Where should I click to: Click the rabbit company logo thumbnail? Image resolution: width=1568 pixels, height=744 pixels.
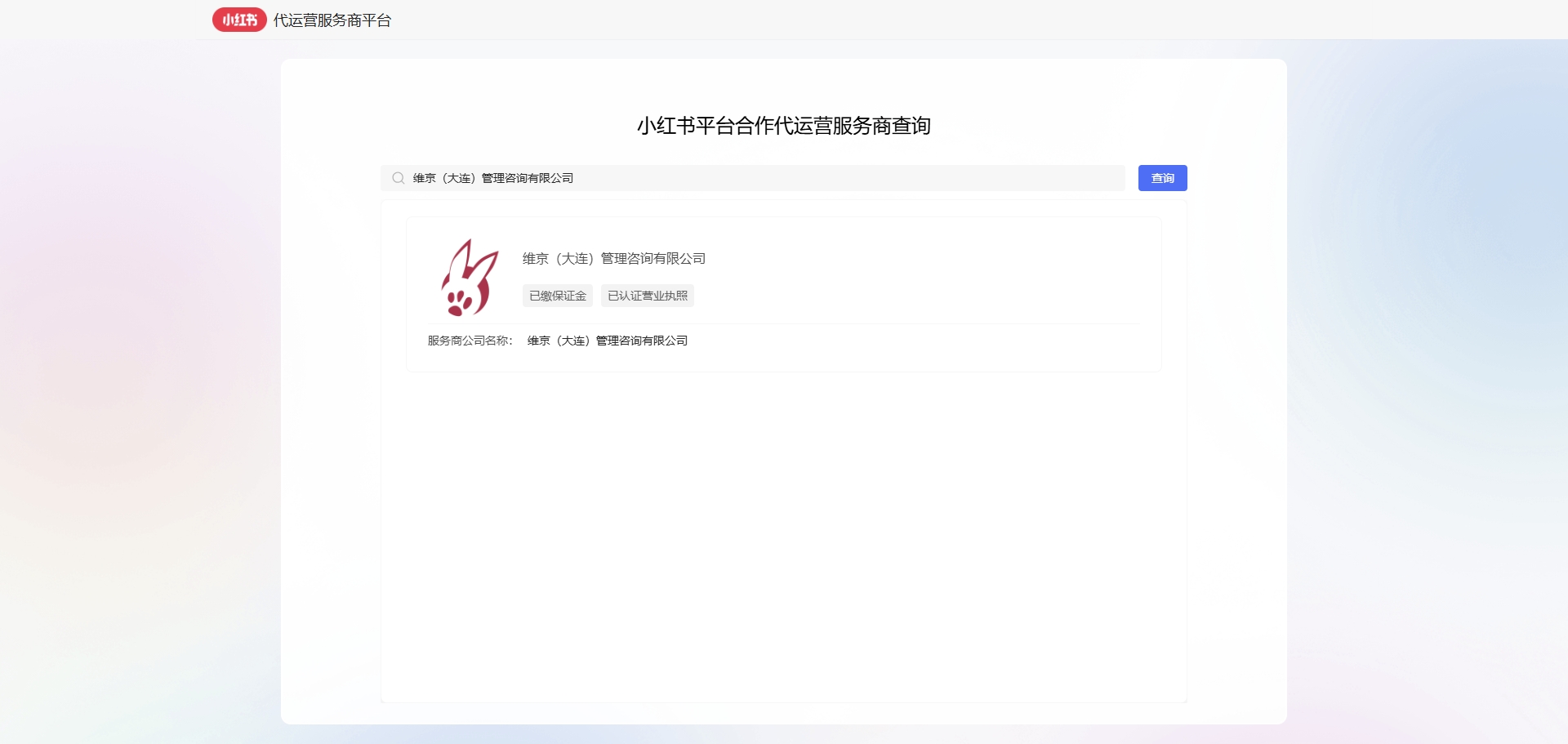[x=470, y=278]
